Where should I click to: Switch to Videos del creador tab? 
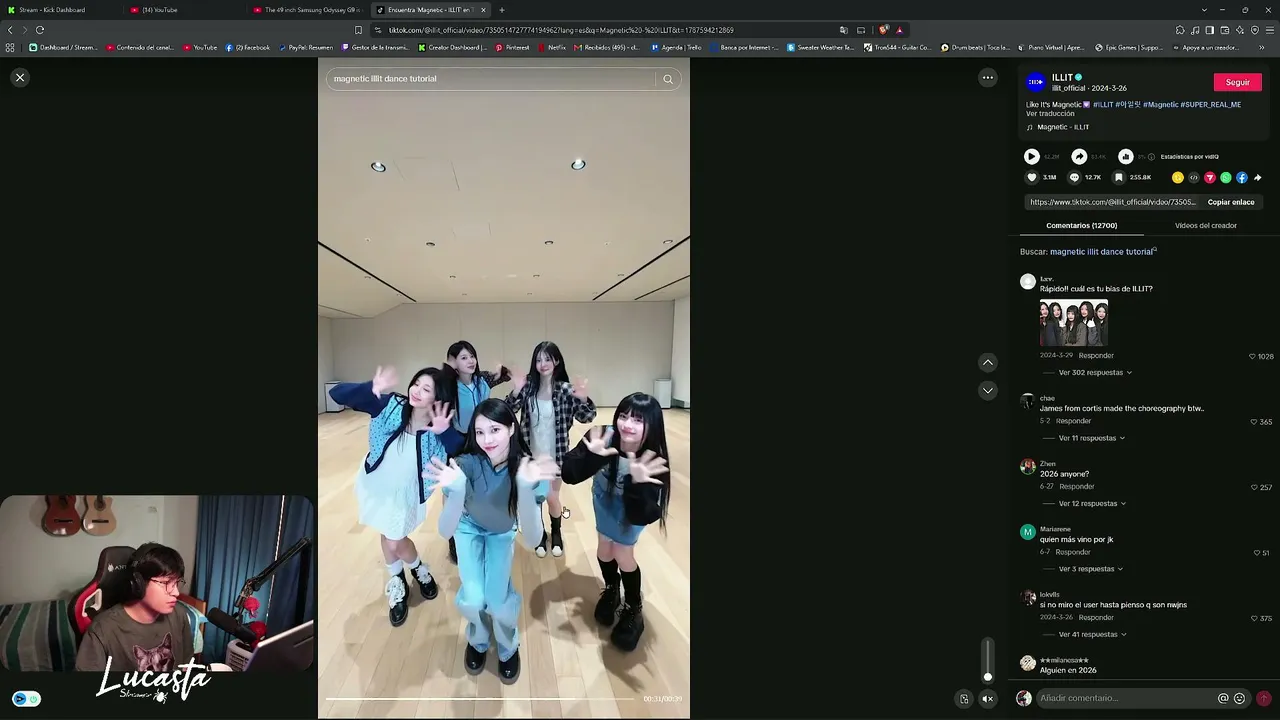pos(1206,226)
